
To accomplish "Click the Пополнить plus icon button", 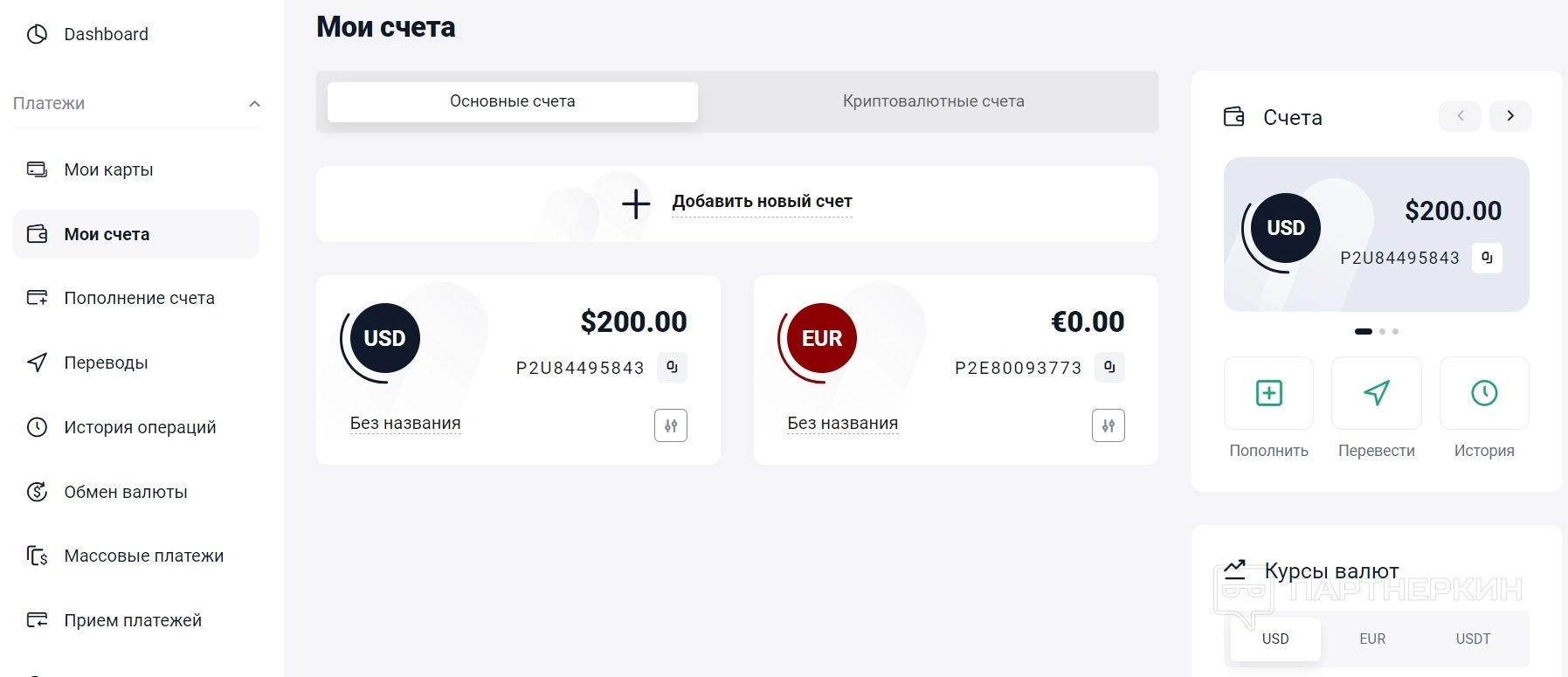I will click(x=1268, y=393).
